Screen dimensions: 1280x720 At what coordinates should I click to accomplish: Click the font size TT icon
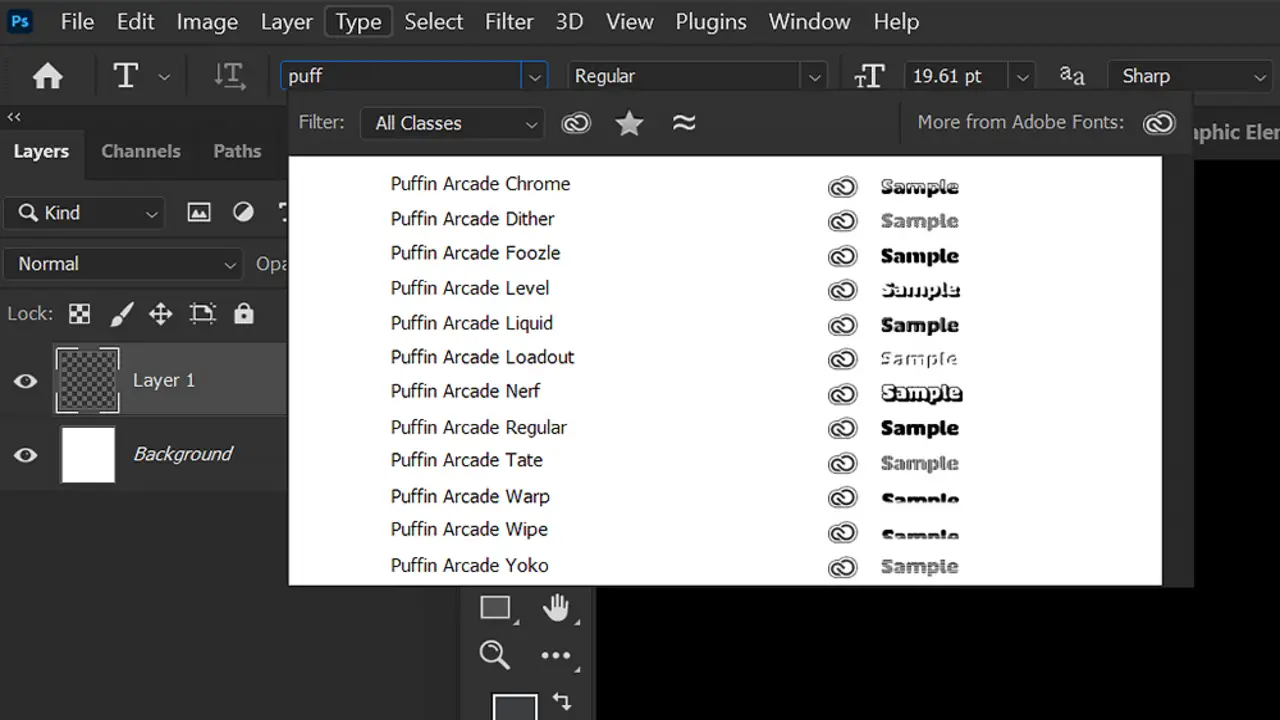click(x=869, y=77)
